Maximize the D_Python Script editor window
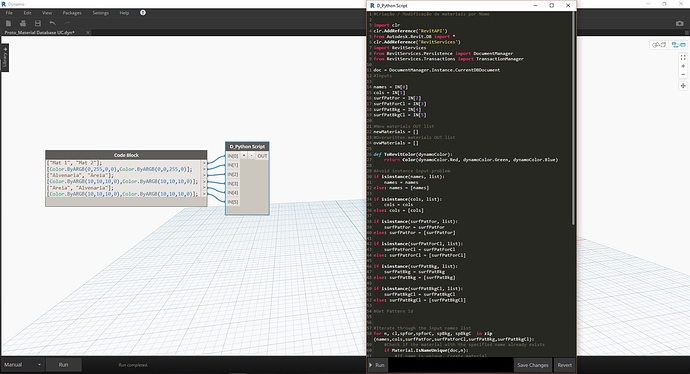 point(552,5)
